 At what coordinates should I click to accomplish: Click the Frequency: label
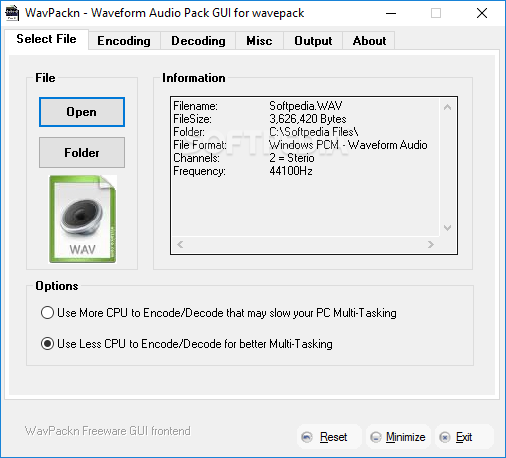pyautogui.click(x=199, y=171)
